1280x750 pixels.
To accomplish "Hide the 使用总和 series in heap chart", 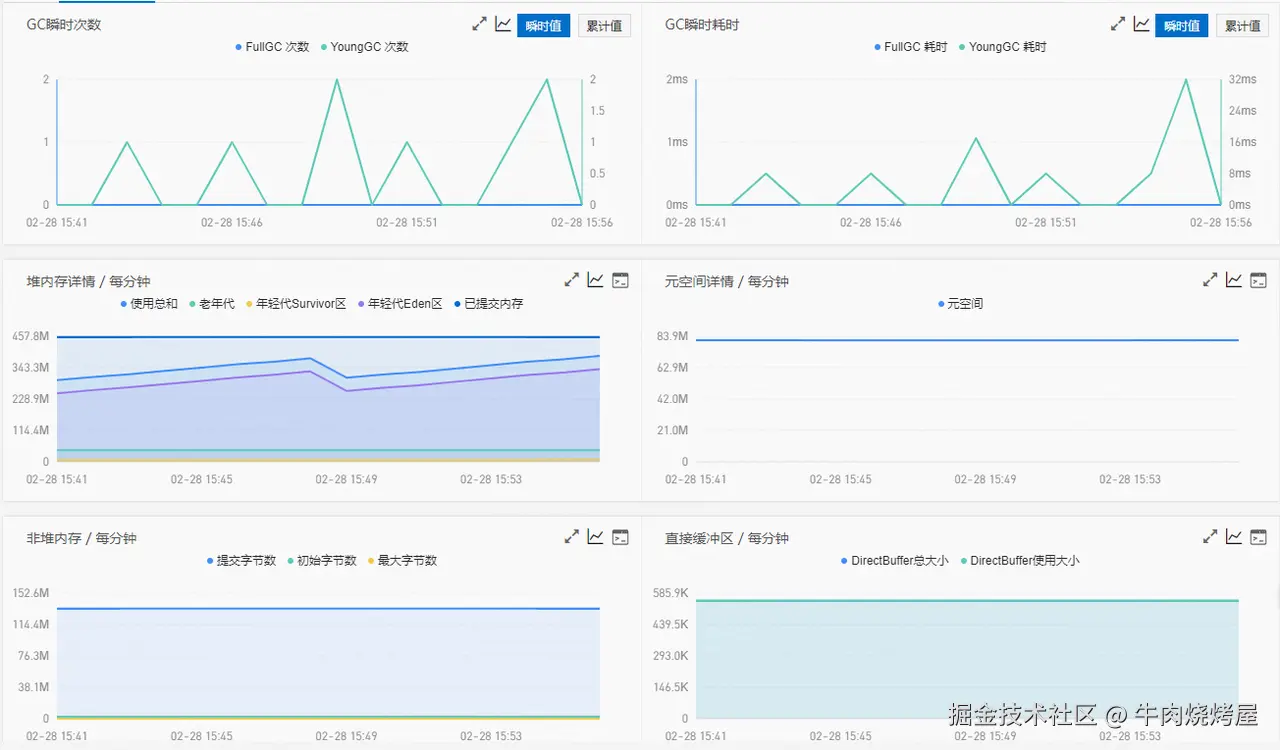I will [149, 303].
